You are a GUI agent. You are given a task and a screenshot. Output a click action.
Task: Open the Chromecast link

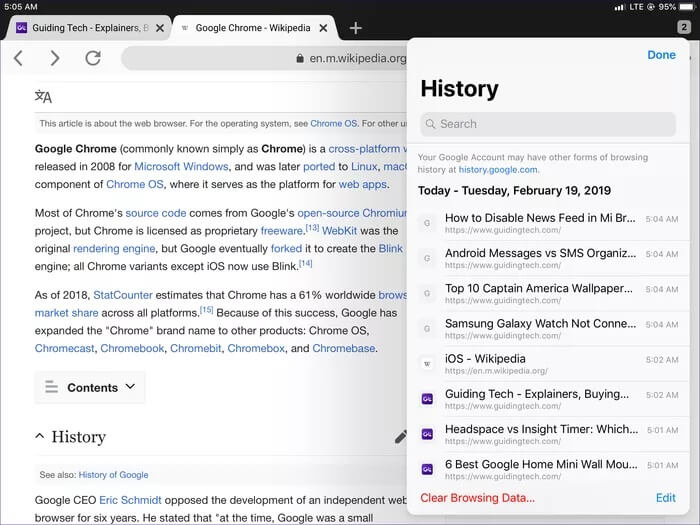[x=65, y=348]
